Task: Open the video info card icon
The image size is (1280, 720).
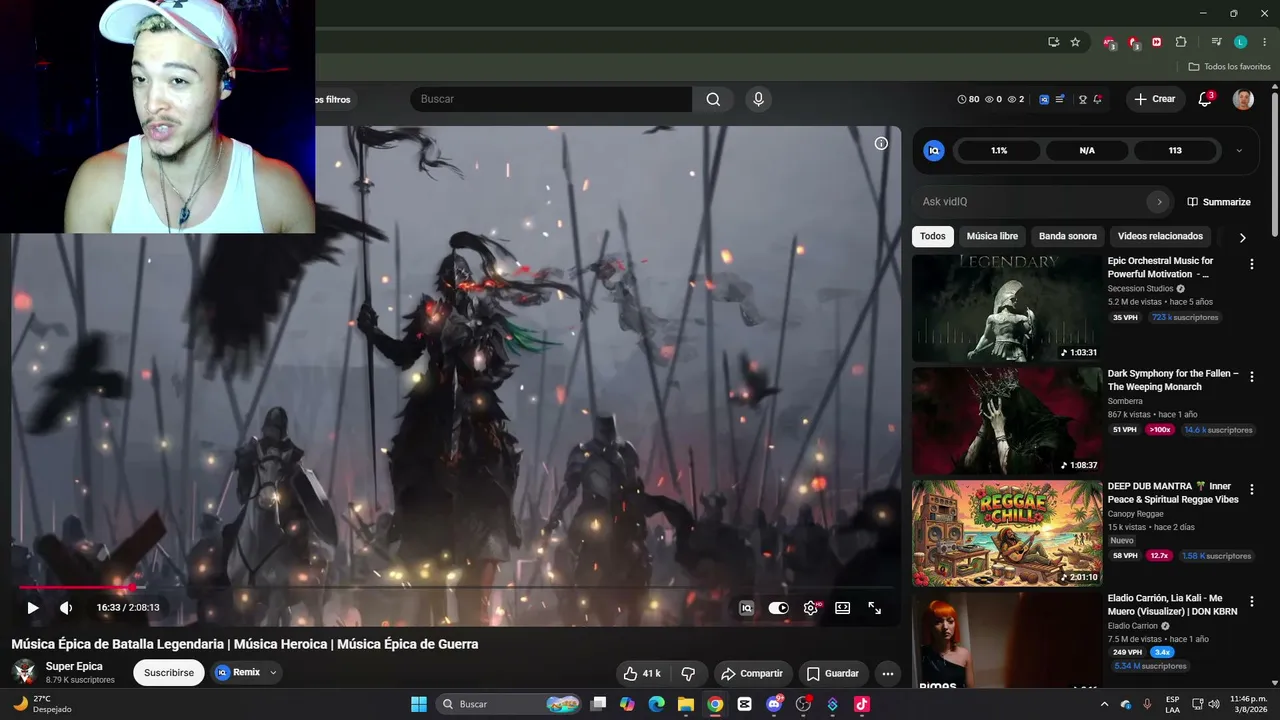Action: tap(881, 143)
